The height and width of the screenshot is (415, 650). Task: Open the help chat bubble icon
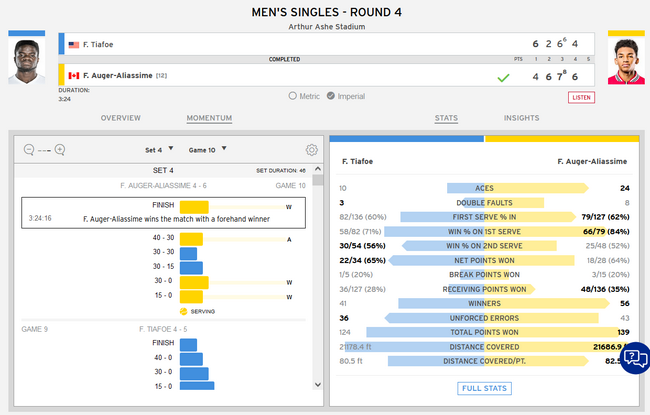(x=633, y=357)
